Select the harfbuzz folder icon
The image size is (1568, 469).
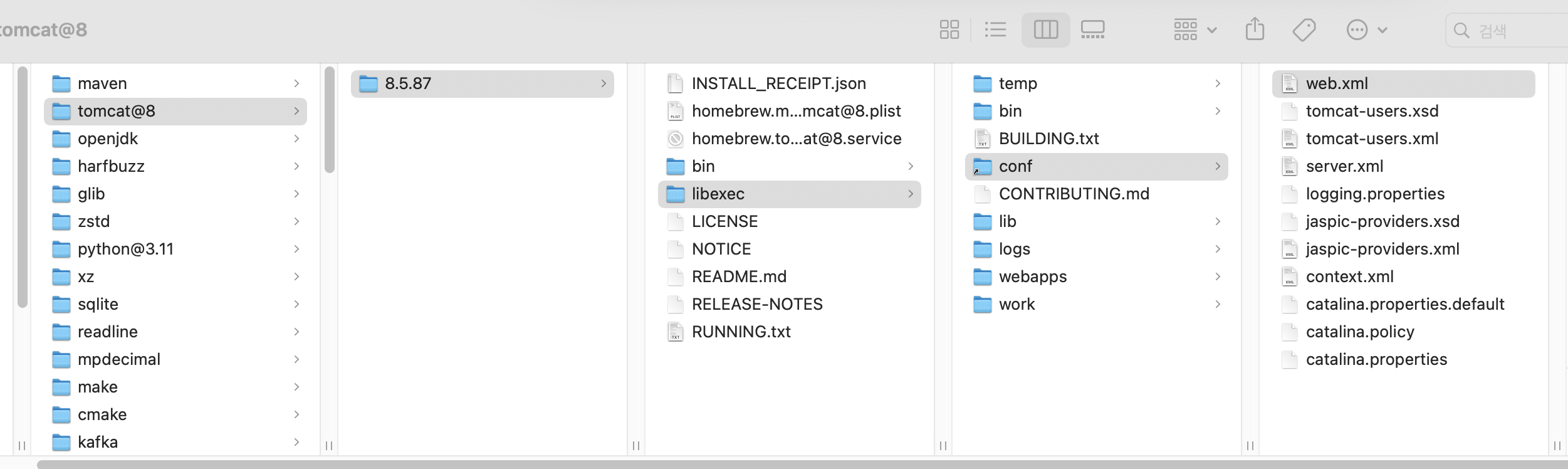(61, 166)
